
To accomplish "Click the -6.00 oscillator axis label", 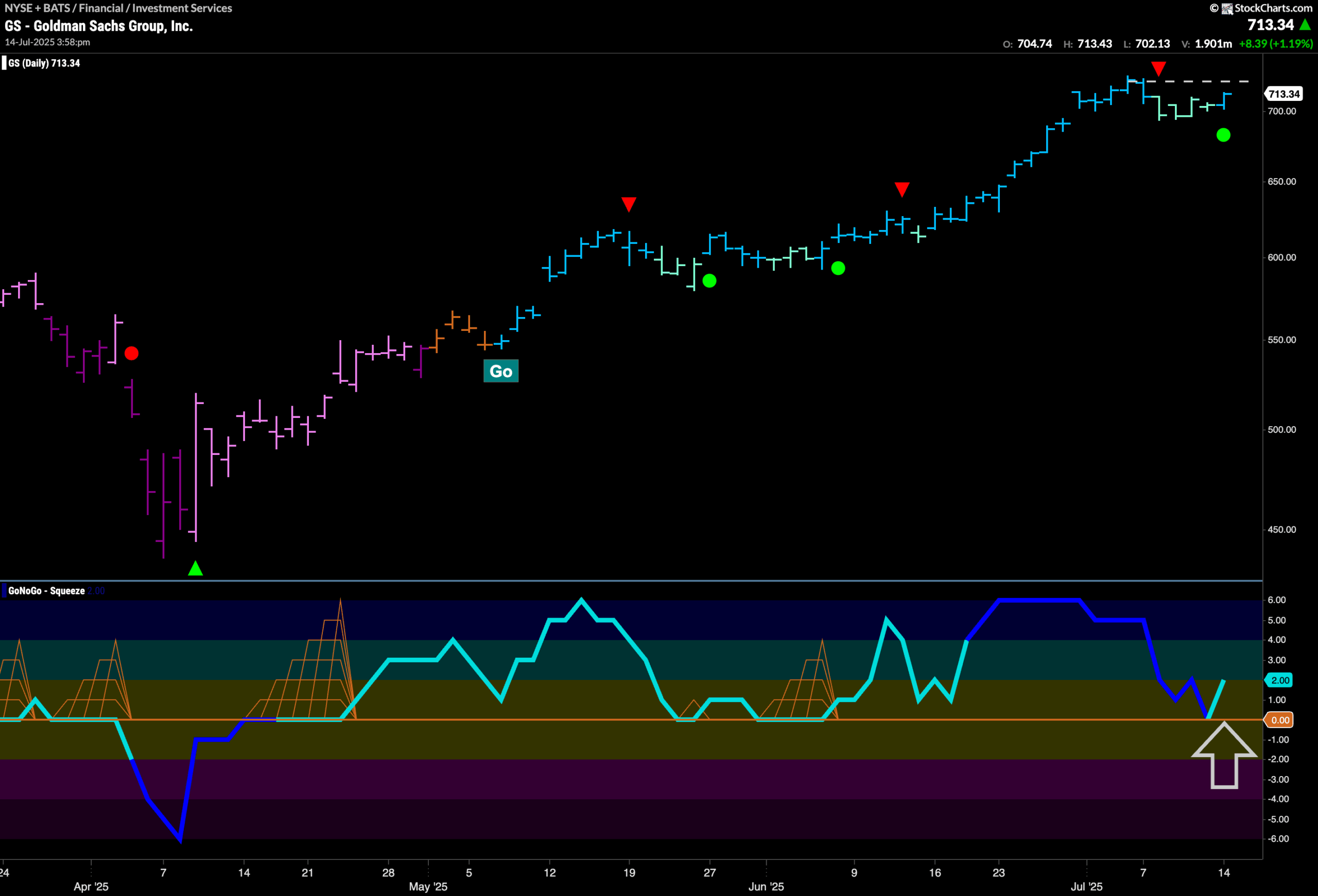I will click(1278, 839).
